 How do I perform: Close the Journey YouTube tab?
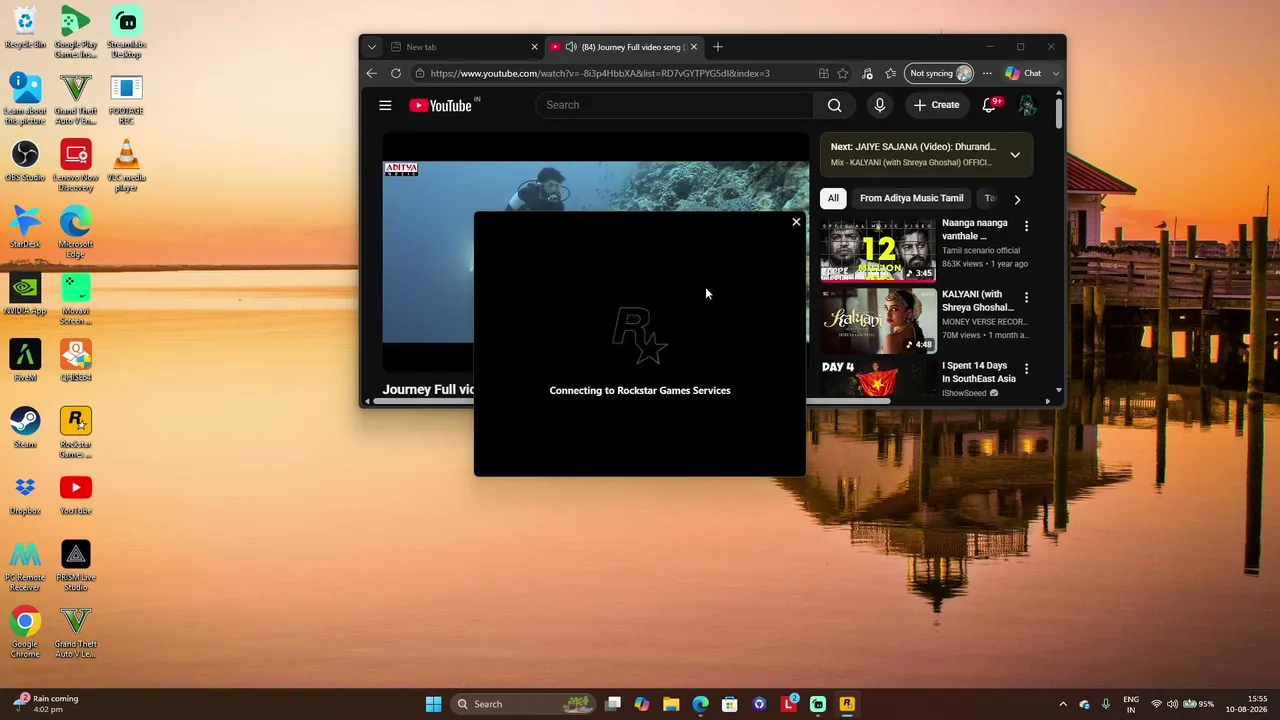[694, 47]
